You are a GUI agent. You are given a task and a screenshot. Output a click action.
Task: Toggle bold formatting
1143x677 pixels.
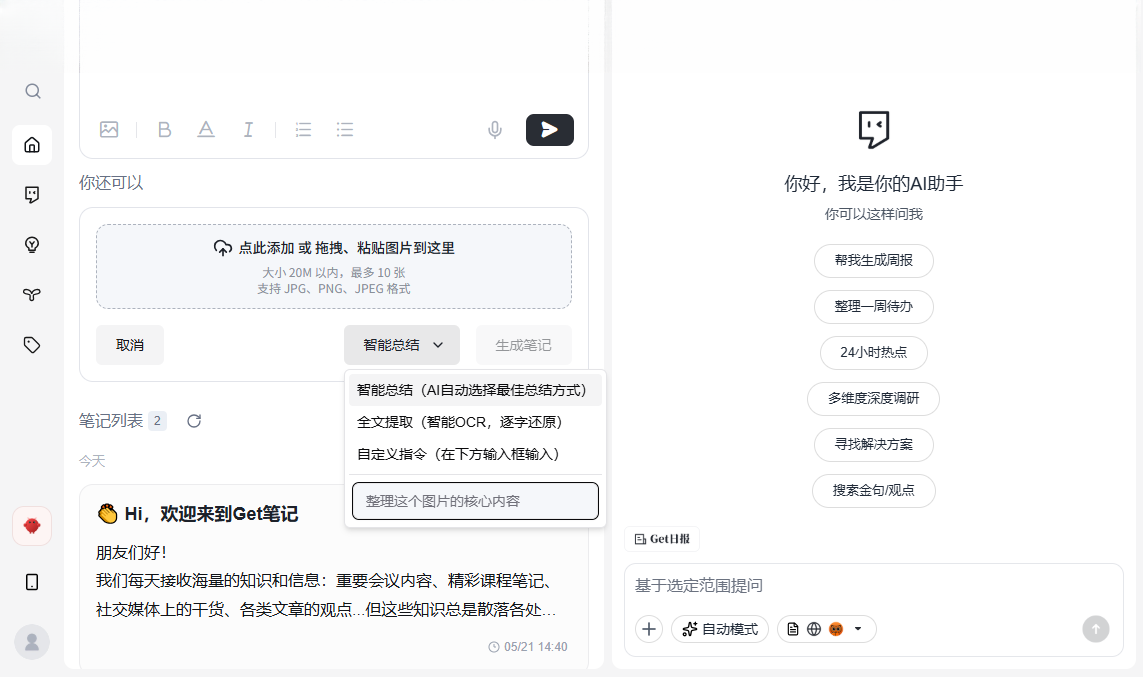(165, 130)
